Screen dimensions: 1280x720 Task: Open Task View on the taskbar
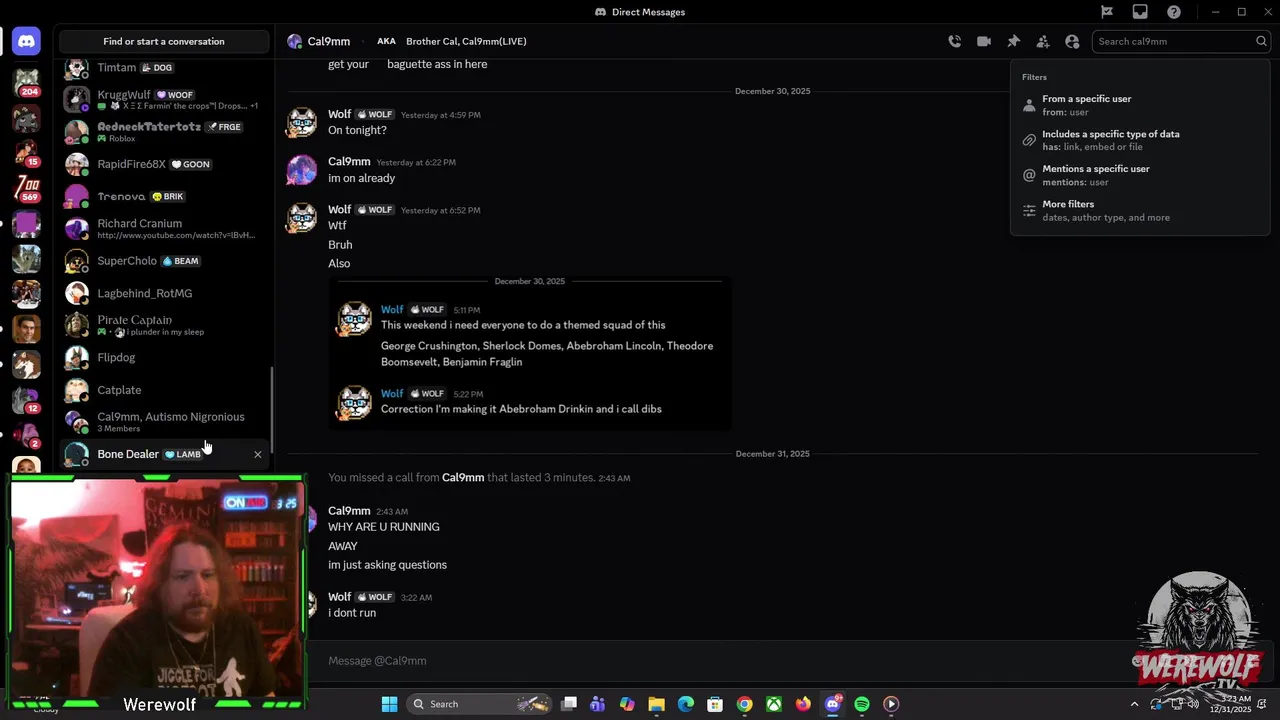pyautogui.click(x=569, y=704)
